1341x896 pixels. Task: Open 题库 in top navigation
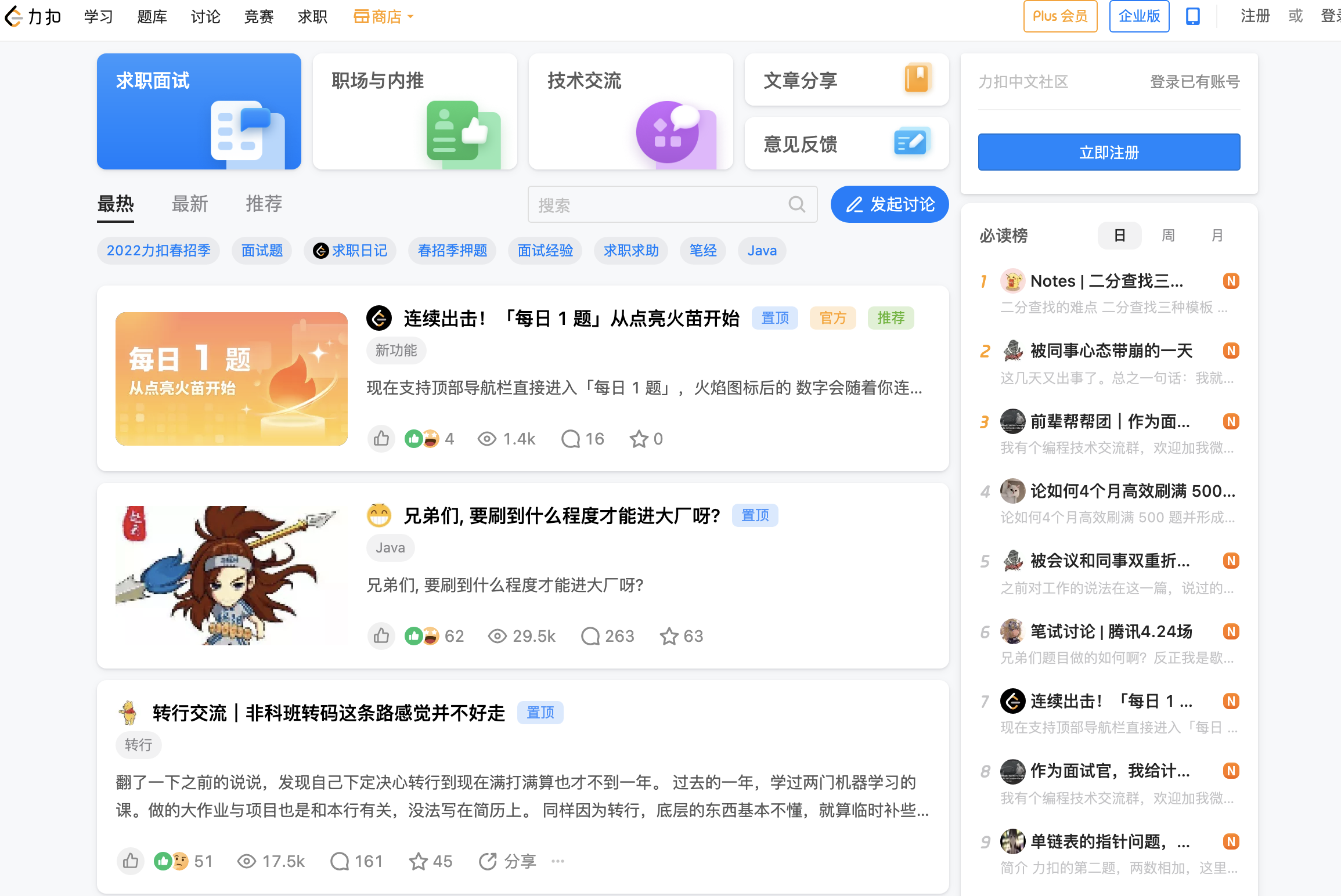(152, 16)
